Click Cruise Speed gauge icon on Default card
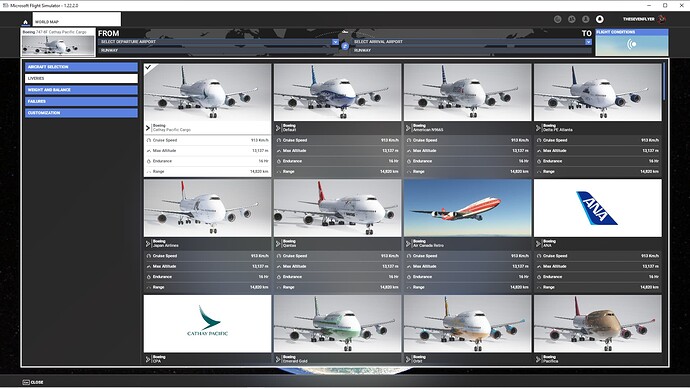 click(x=279, y=140)
